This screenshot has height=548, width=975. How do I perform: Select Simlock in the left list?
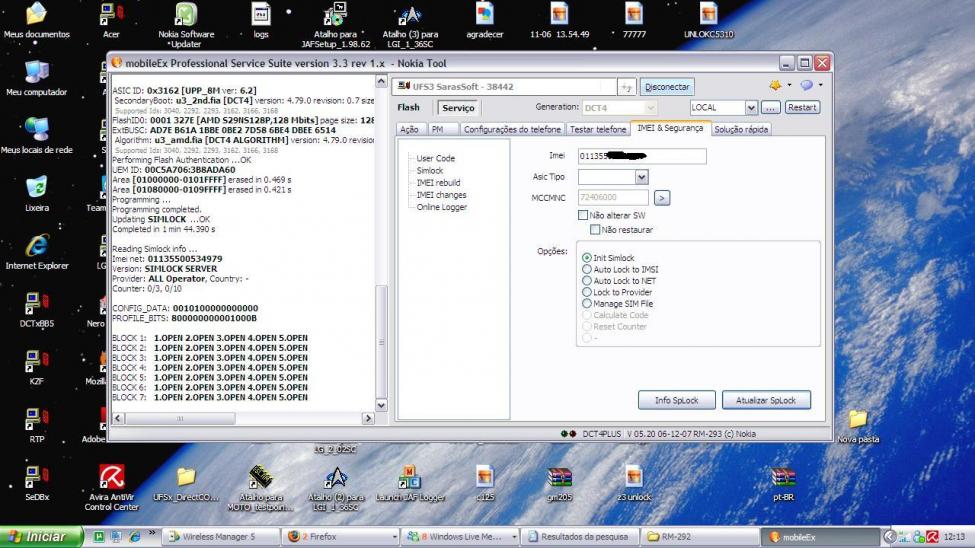(x=430, y=170)
